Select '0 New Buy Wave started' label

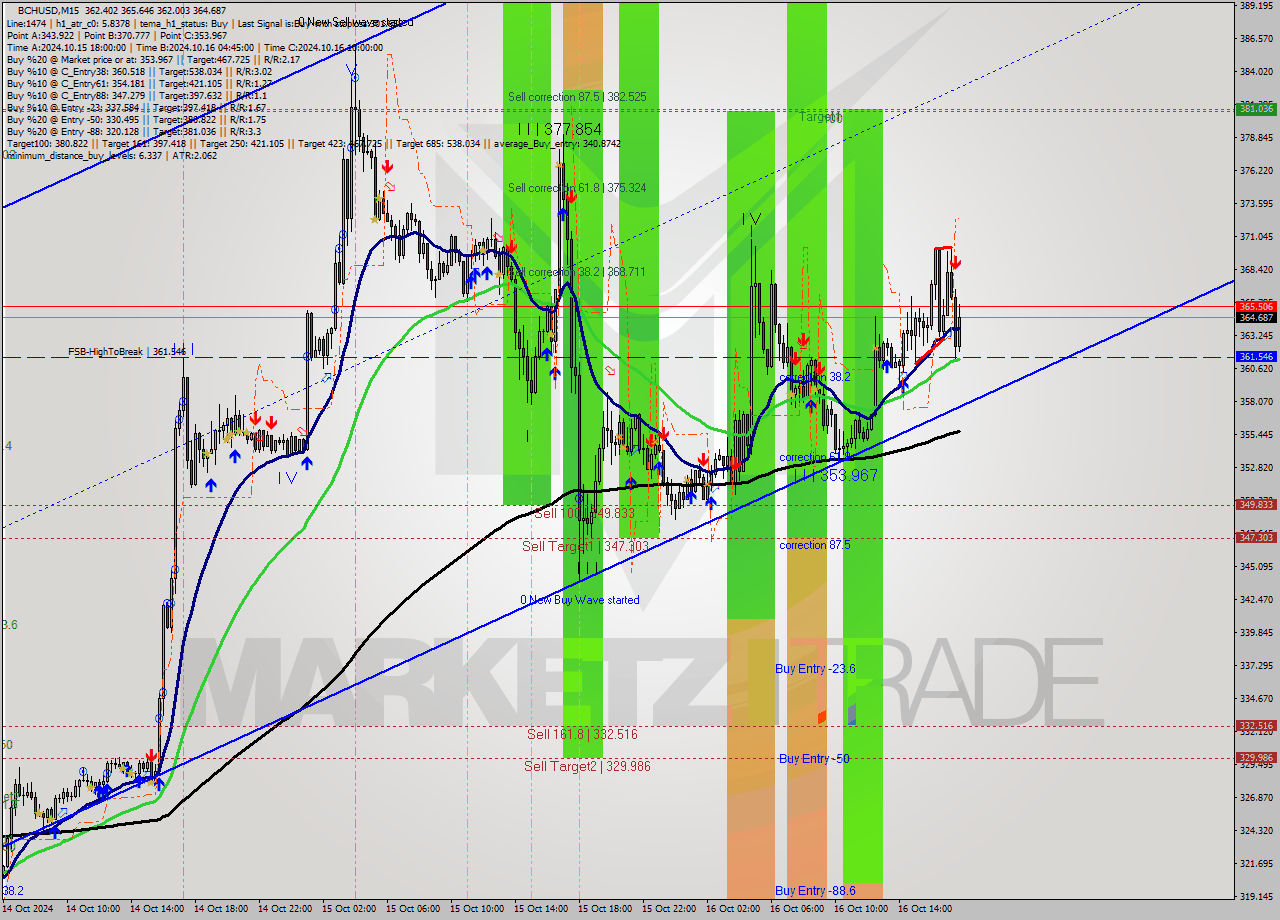579,600
